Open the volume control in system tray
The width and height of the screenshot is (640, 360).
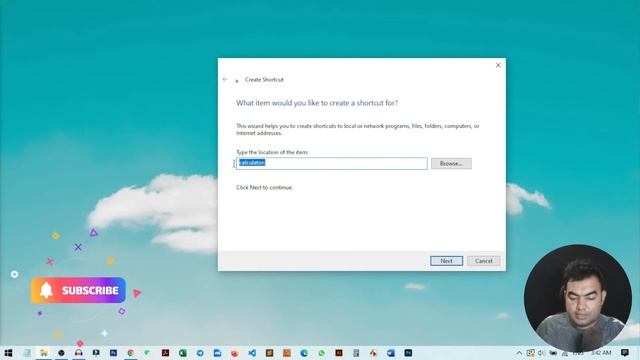tap(542, 353)
